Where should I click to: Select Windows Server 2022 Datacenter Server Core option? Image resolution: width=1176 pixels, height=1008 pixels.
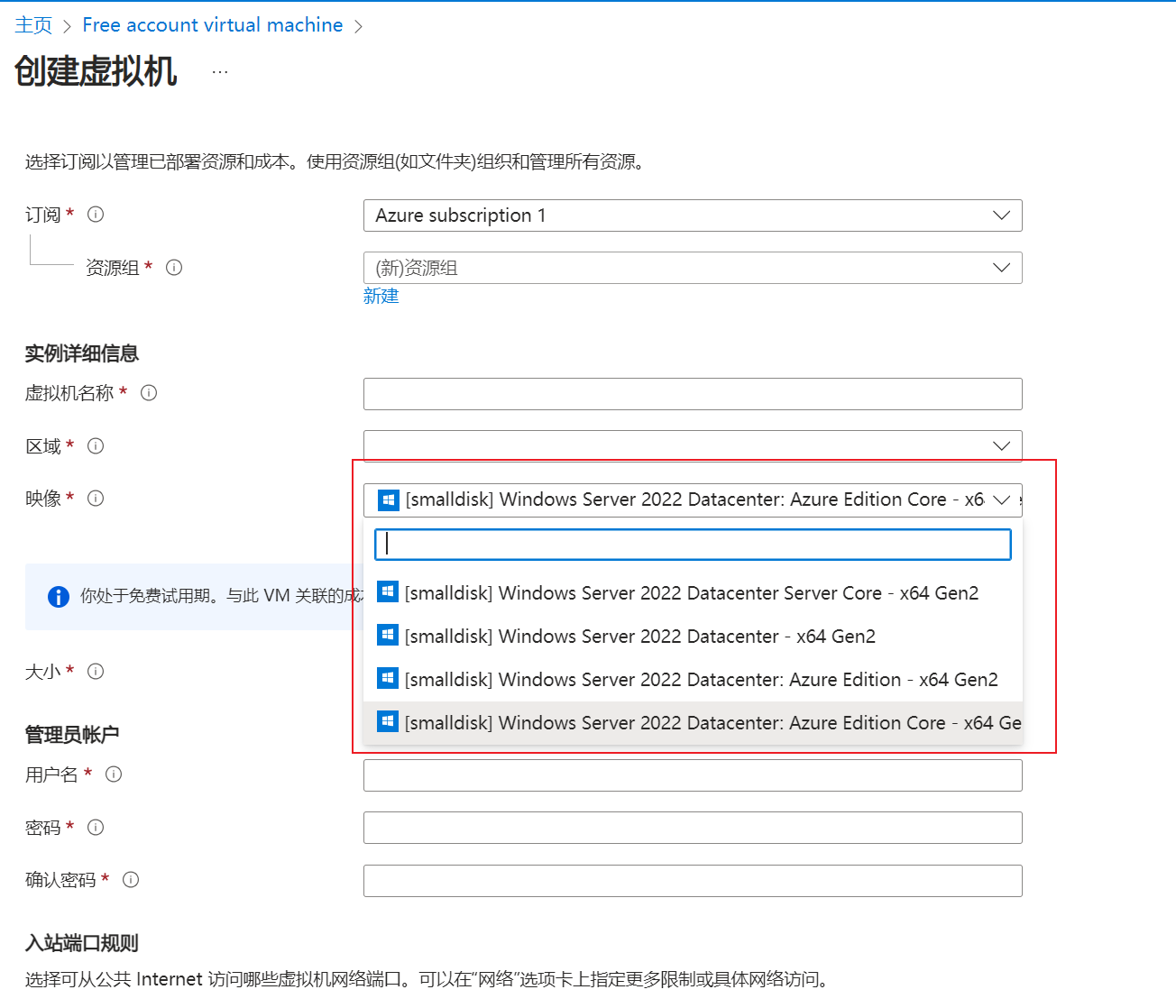693,593
